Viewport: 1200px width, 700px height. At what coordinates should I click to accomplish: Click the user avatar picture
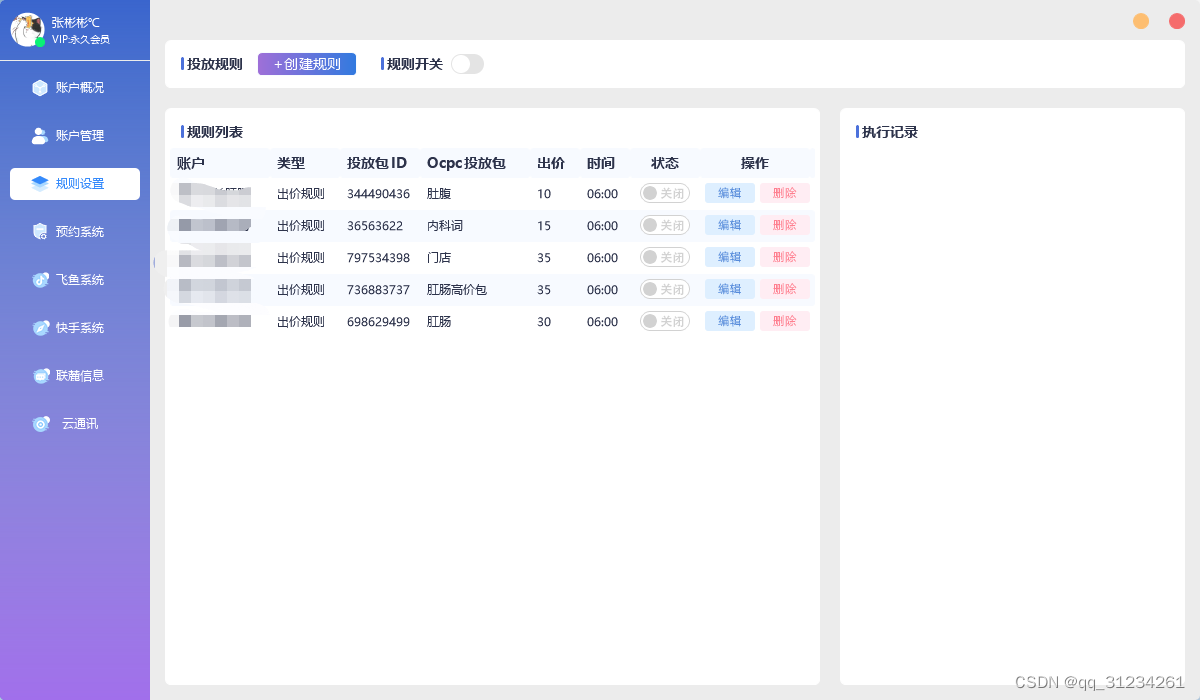[27, 30]
